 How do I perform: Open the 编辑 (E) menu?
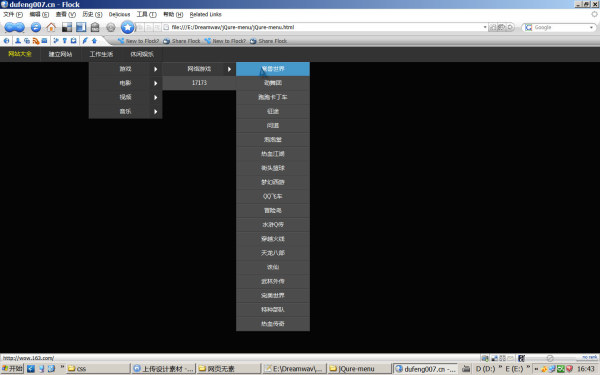coord(39,14)
